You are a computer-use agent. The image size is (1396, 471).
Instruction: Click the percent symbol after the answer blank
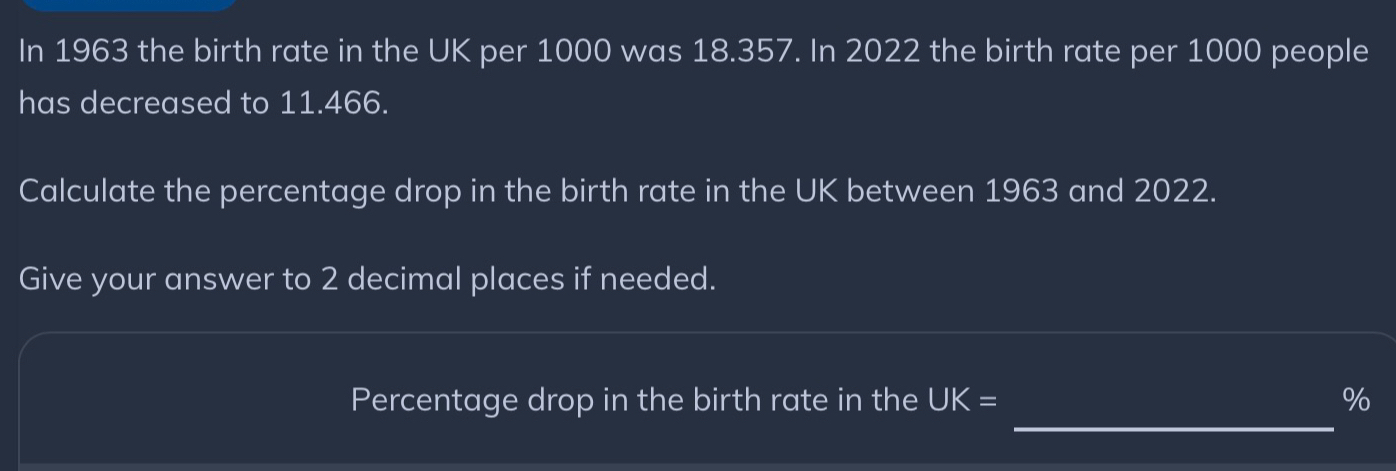pyautogui.click(x=1355, y=401)
